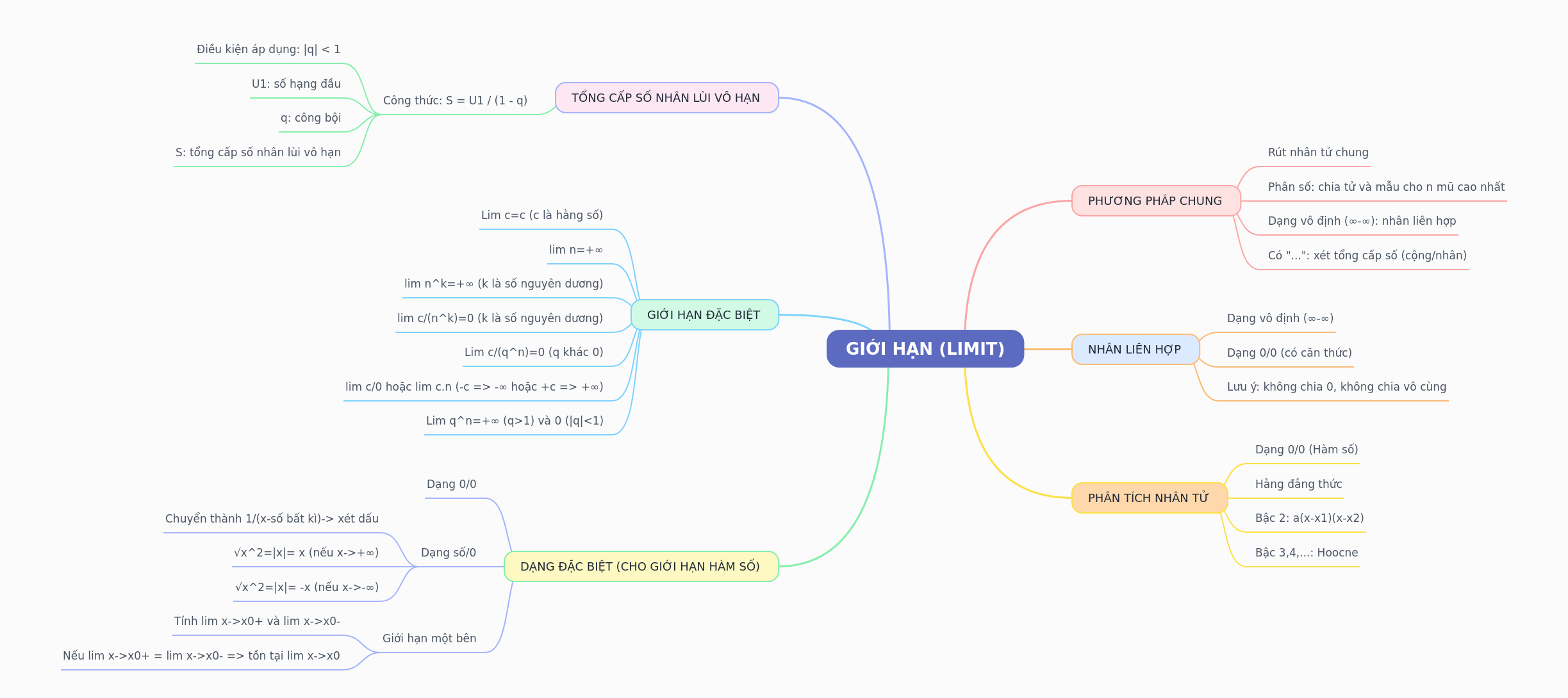
Task: Click the Công thức: S = U1 / (1 - q) item
Action: click(455, 101)
